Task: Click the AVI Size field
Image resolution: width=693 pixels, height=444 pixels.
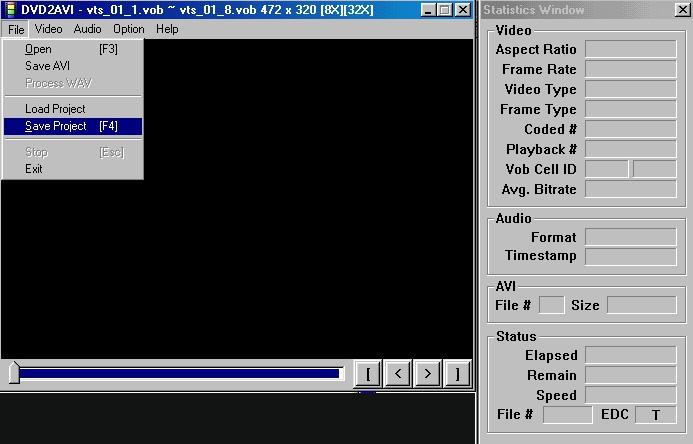Action: pos(642,305)
